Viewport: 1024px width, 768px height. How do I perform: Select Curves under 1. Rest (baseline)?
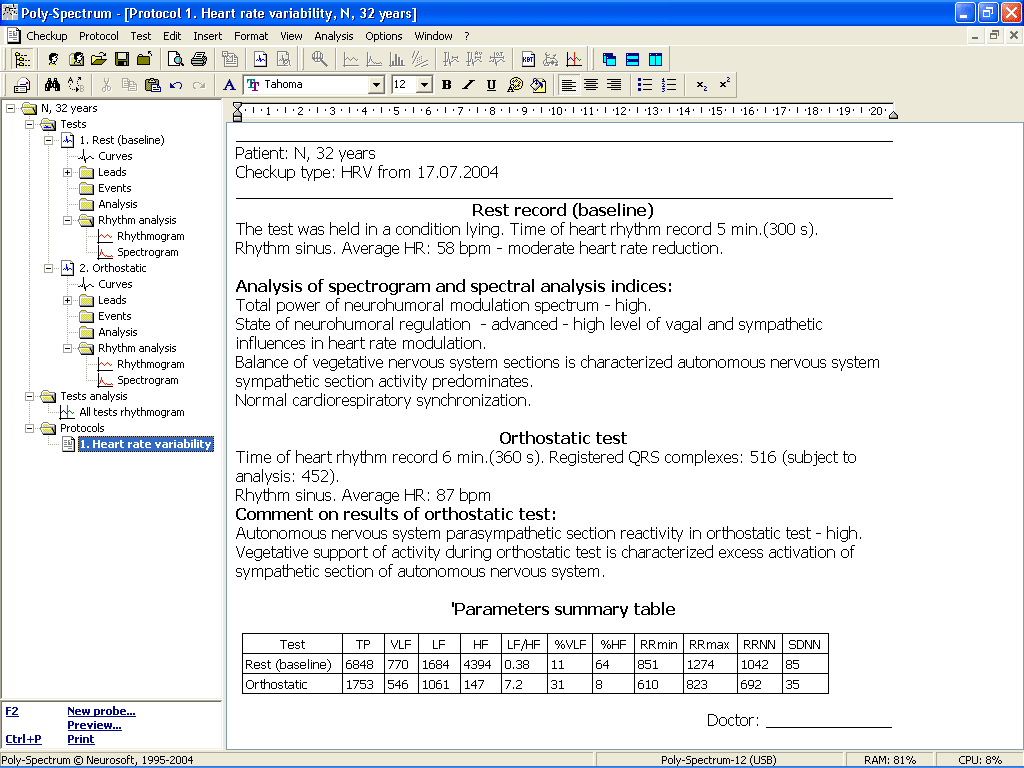[x=115, y=156]
